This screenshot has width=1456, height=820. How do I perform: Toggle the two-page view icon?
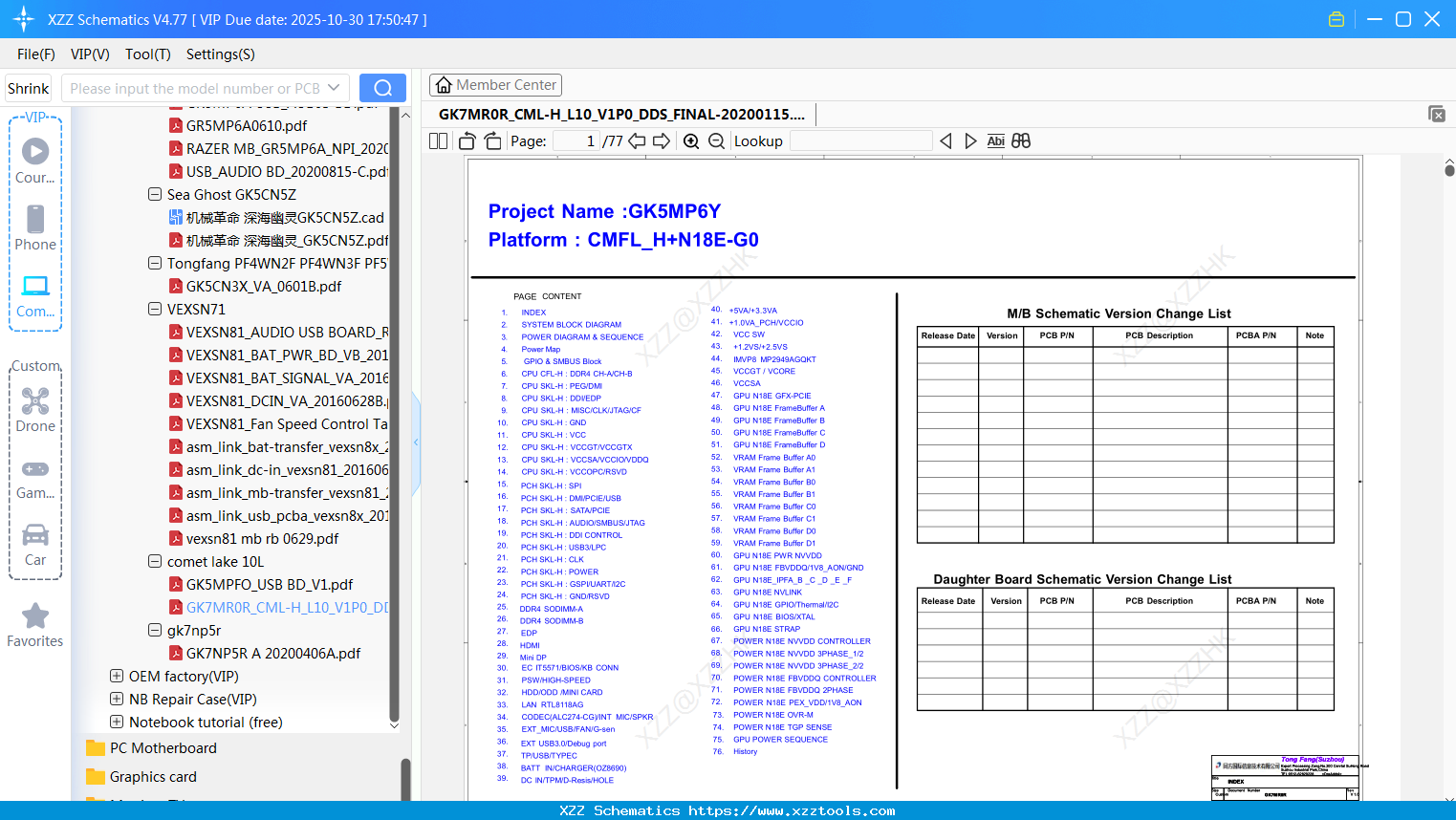point(438,140)
